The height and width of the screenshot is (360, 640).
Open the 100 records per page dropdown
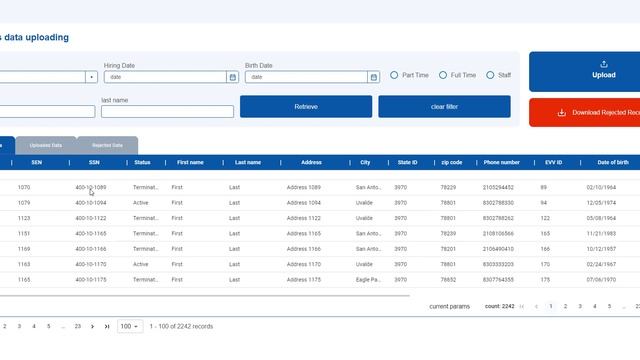coord(130,327)
